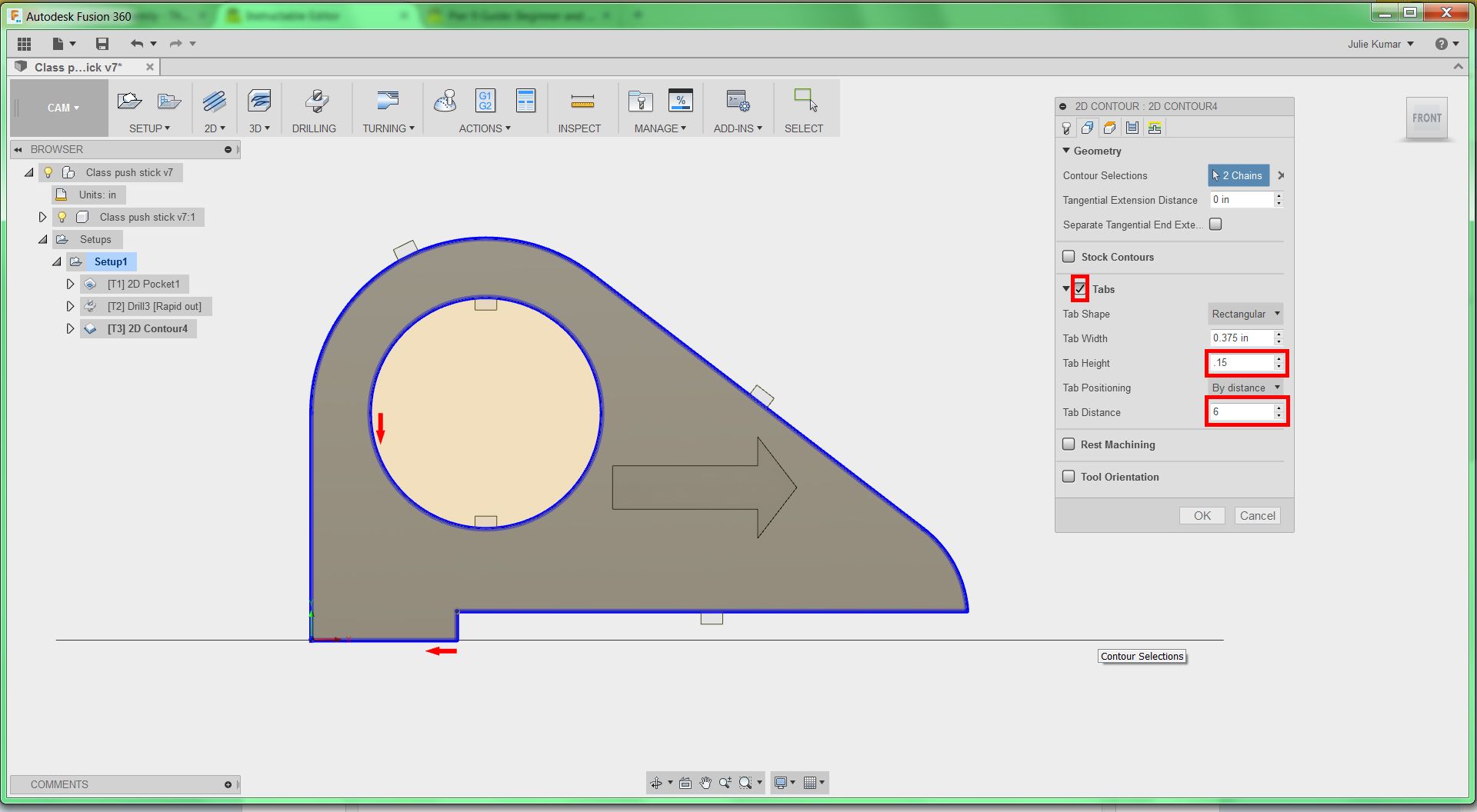Click the 2 Chains contour selection button

1237,175
